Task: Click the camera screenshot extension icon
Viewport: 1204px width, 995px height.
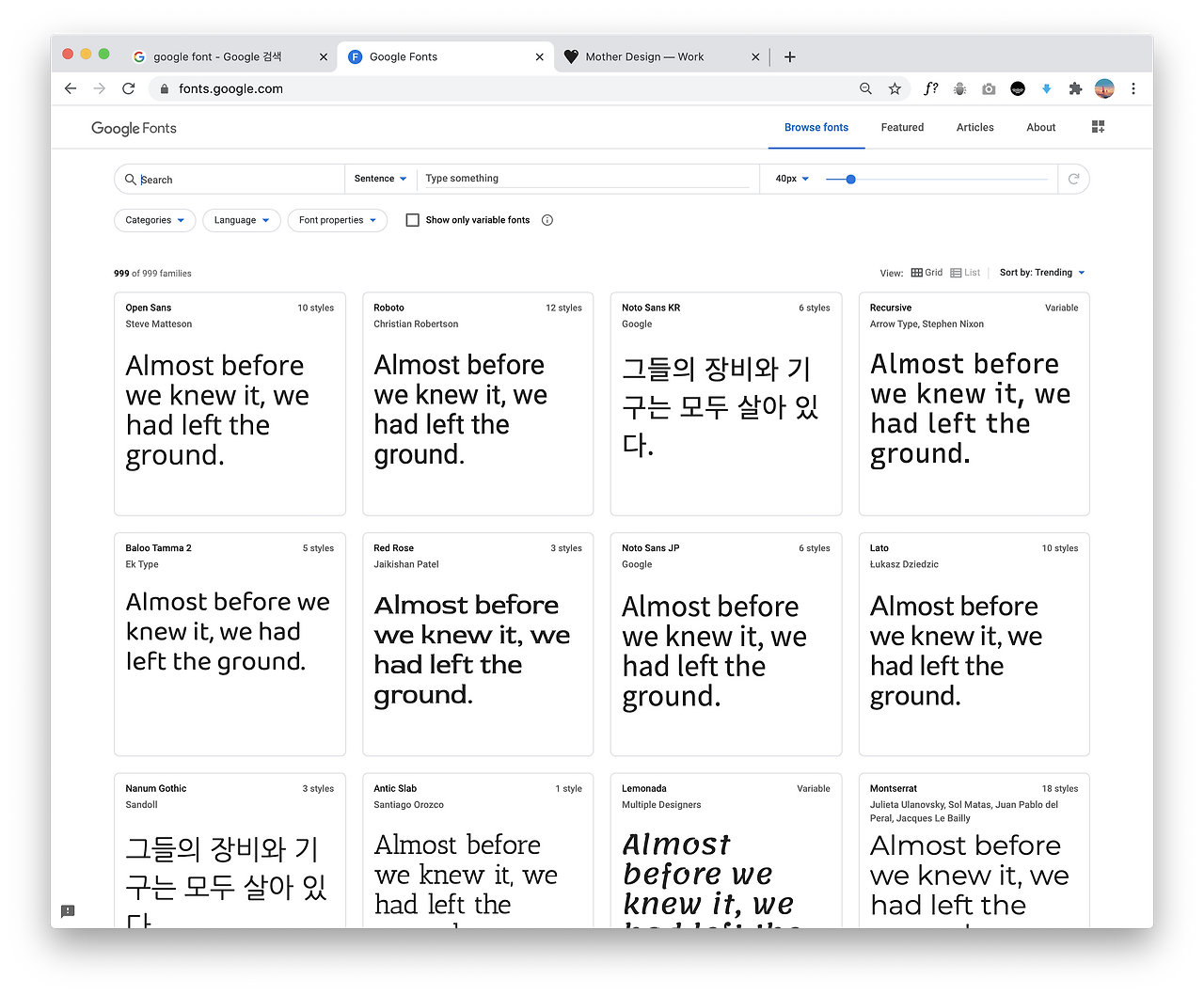Action: 989,88
